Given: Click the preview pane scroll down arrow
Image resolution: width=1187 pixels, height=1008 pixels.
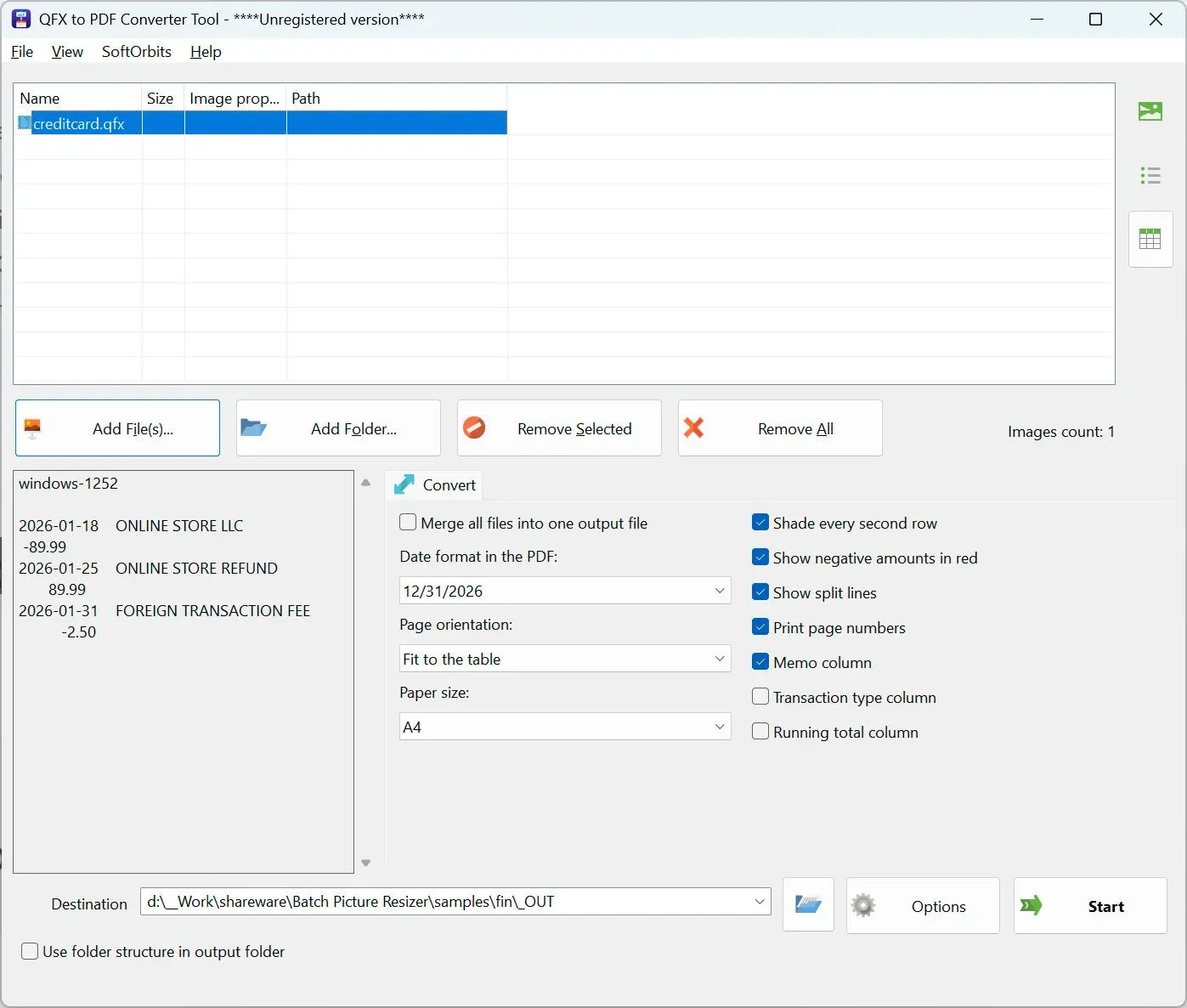Looking at the screenshot, I should tap(366, 863).
